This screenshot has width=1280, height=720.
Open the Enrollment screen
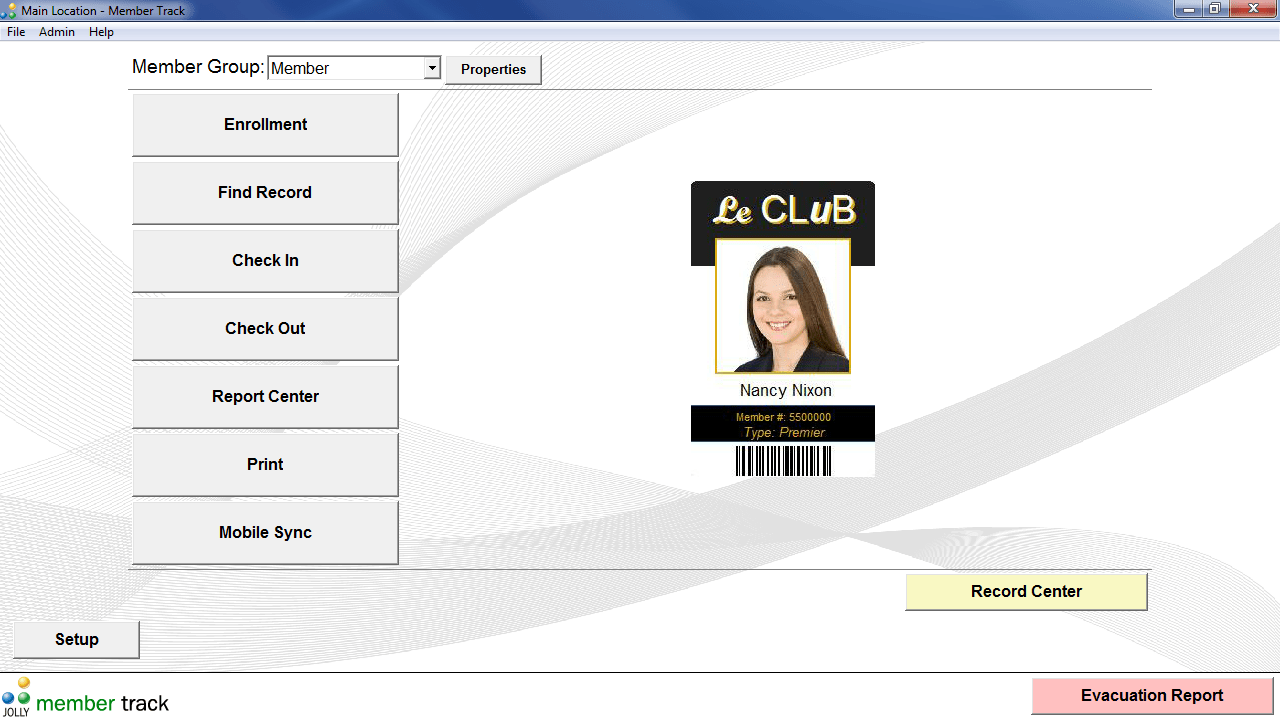tap(265, 125)
